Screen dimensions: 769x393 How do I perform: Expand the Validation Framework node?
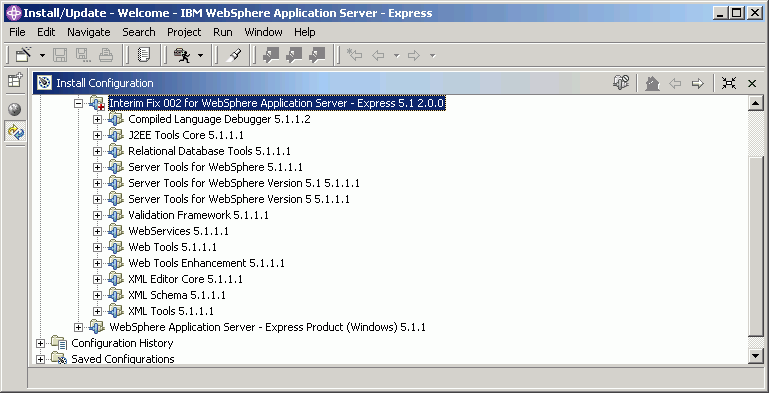click(97, 215)
